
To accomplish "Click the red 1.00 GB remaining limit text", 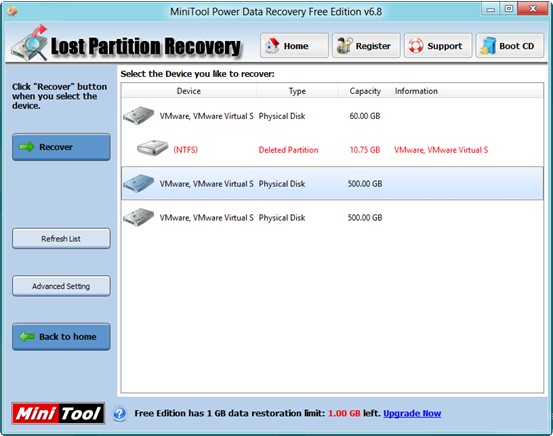I will pyautogui.click(x=344, y=413).
